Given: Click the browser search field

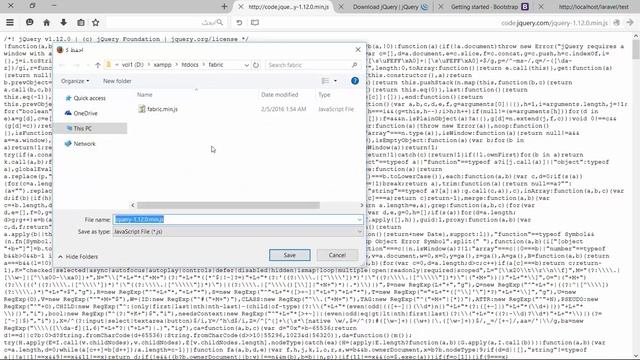Looking at the screenshot, I should 163,22.
